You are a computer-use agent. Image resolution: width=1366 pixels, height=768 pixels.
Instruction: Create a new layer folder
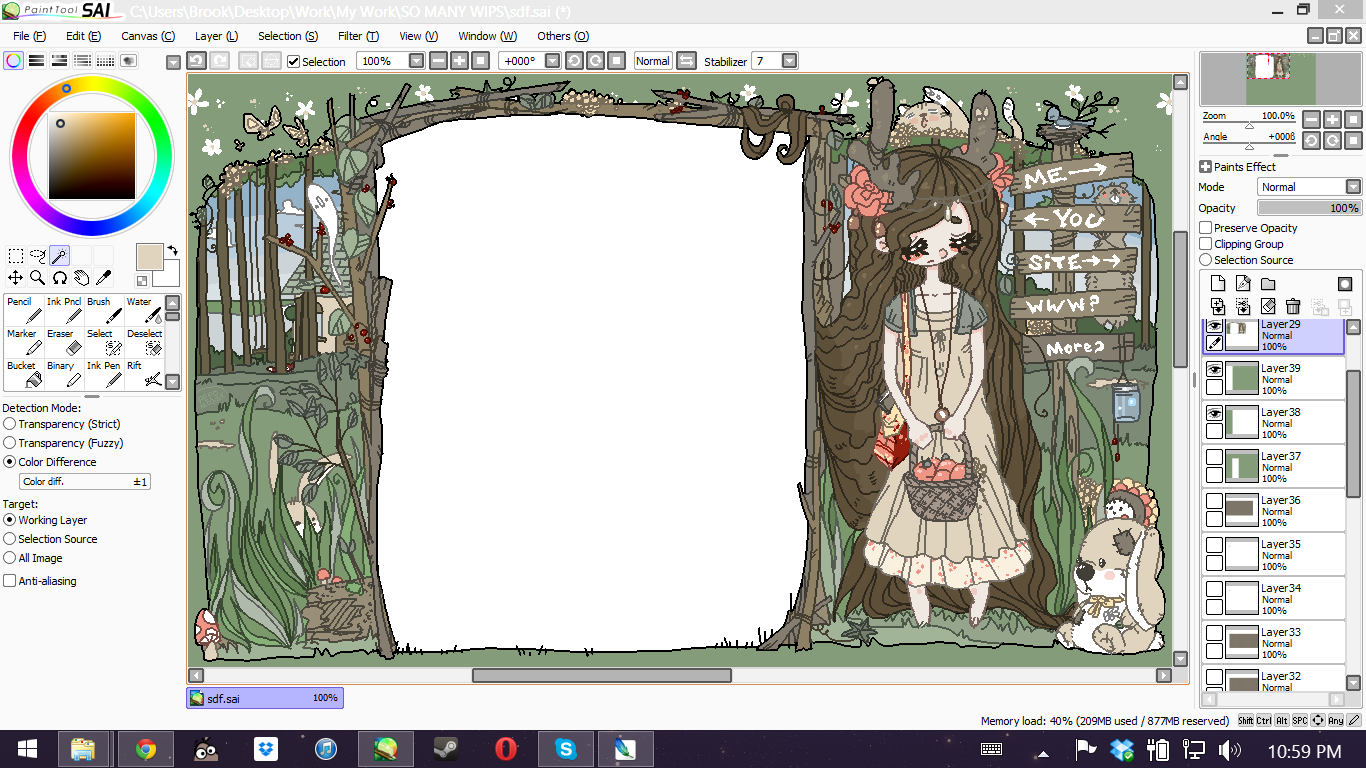(x=1268, y=284)
